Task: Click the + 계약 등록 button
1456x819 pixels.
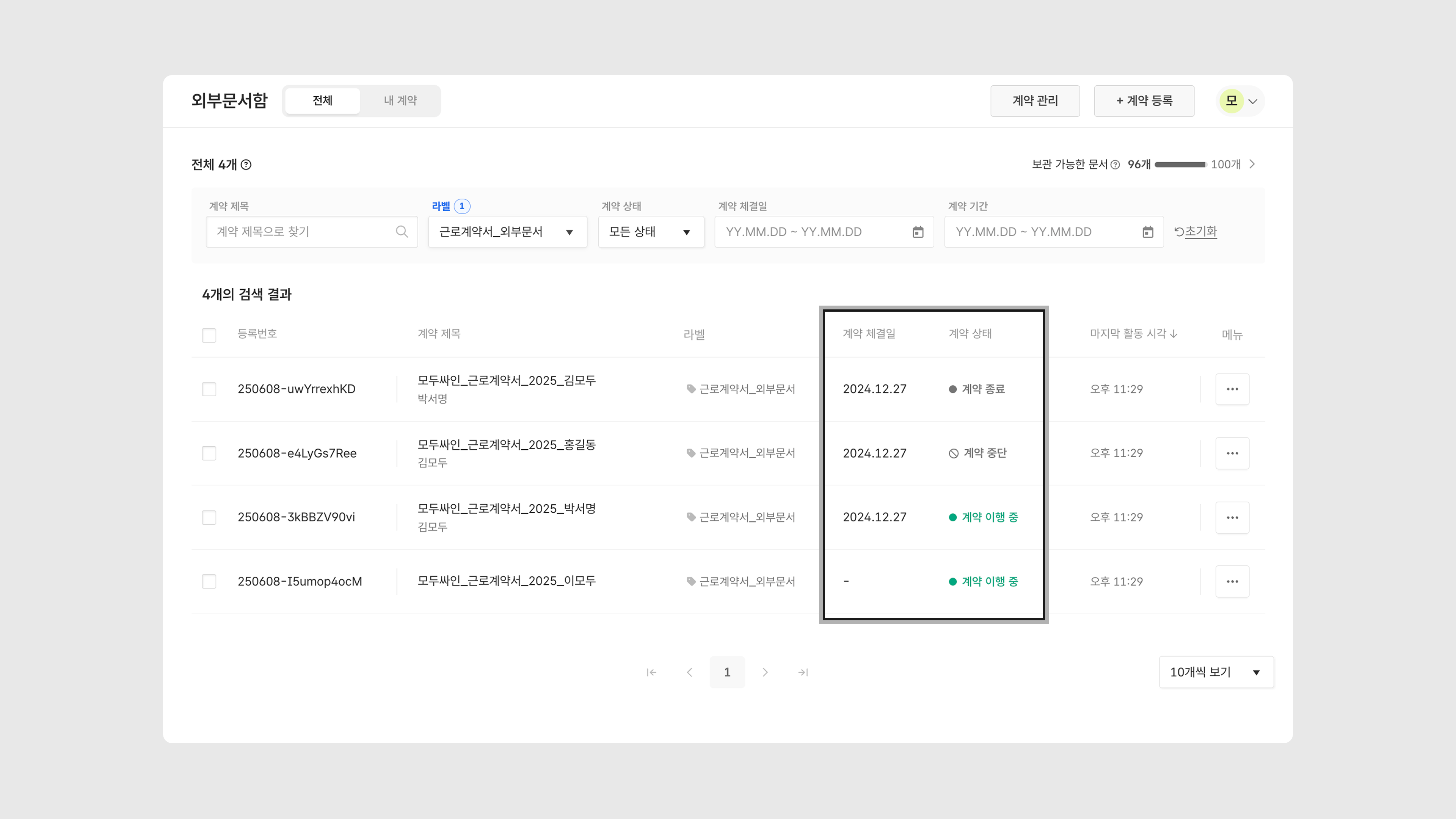Action: pyautogui.click(x=1144, y=100)
